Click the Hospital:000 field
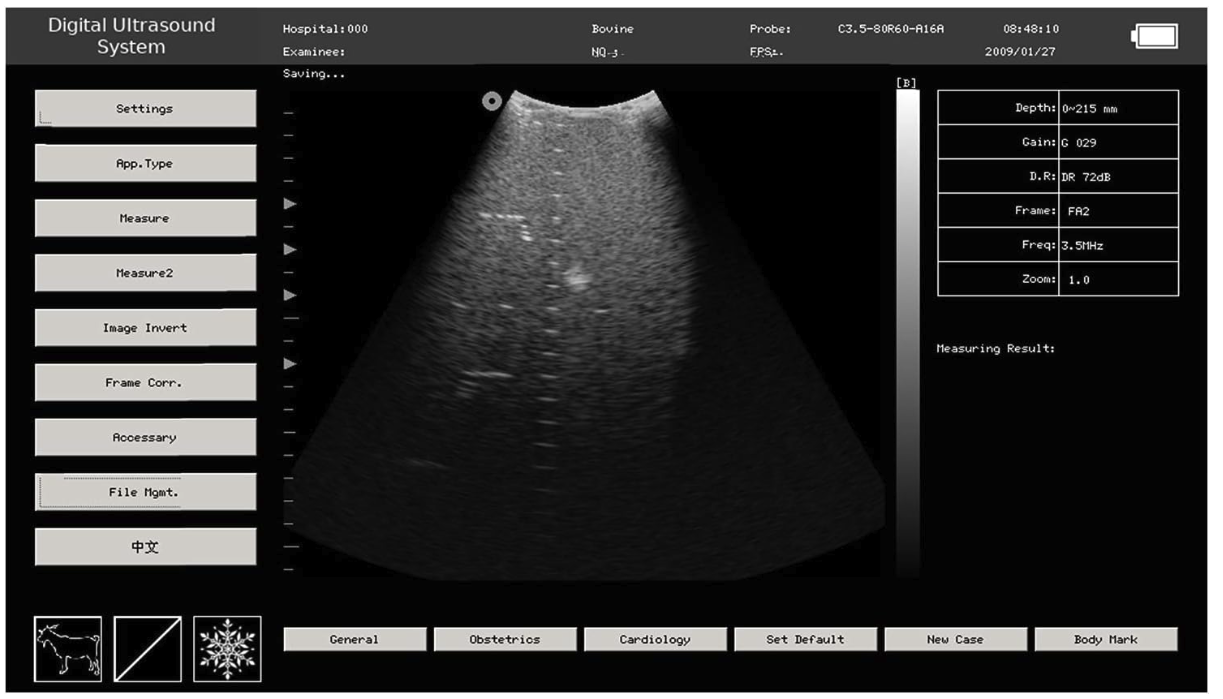 pos(326,29)
